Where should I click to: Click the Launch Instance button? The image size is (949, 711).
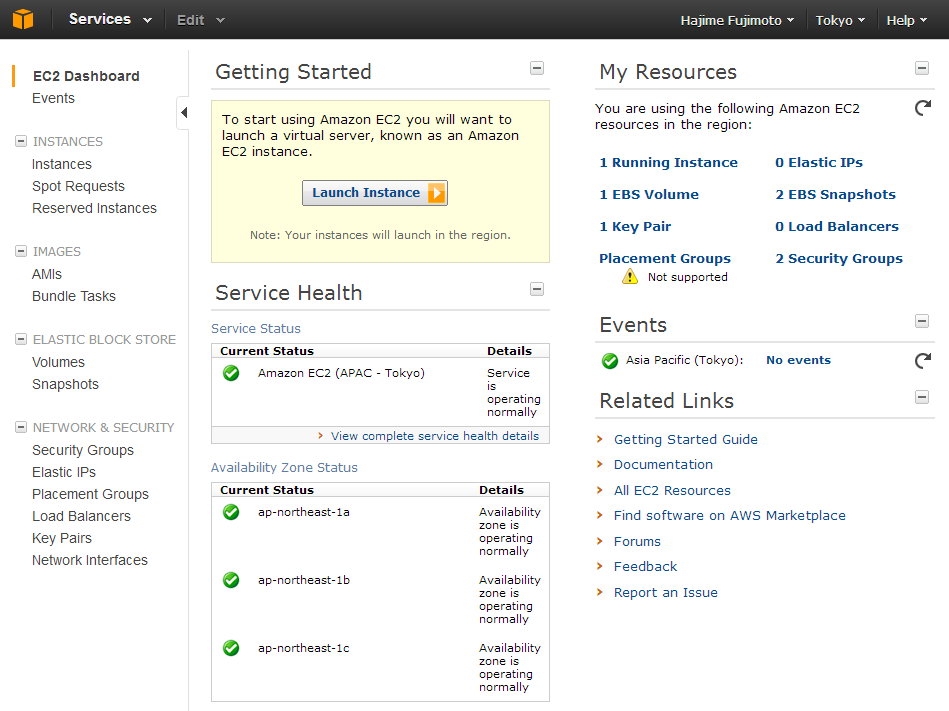pyautogui.click(x=375, y=193)
